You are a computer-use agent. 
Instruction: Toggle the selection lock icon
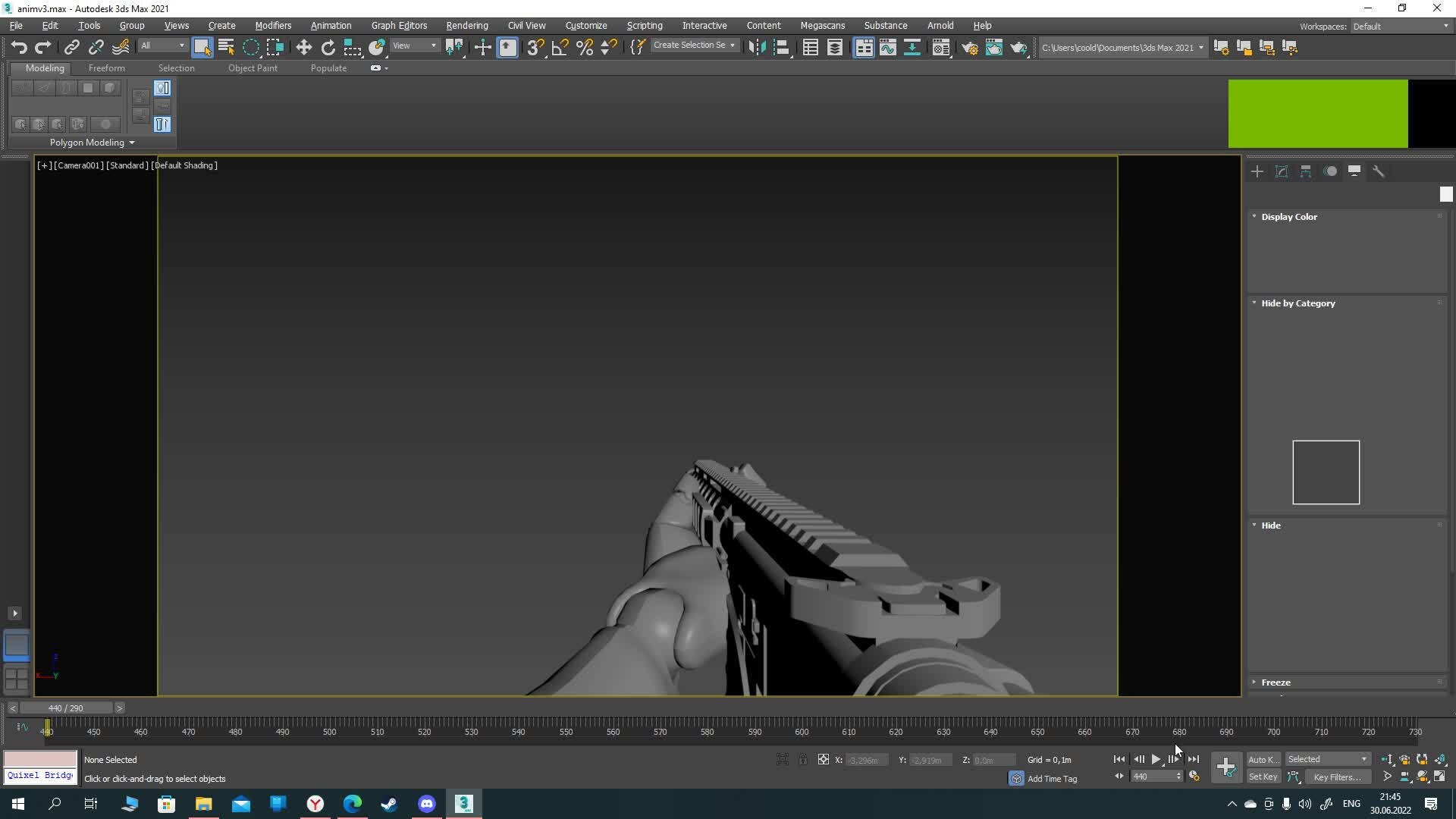pos(803,759)
